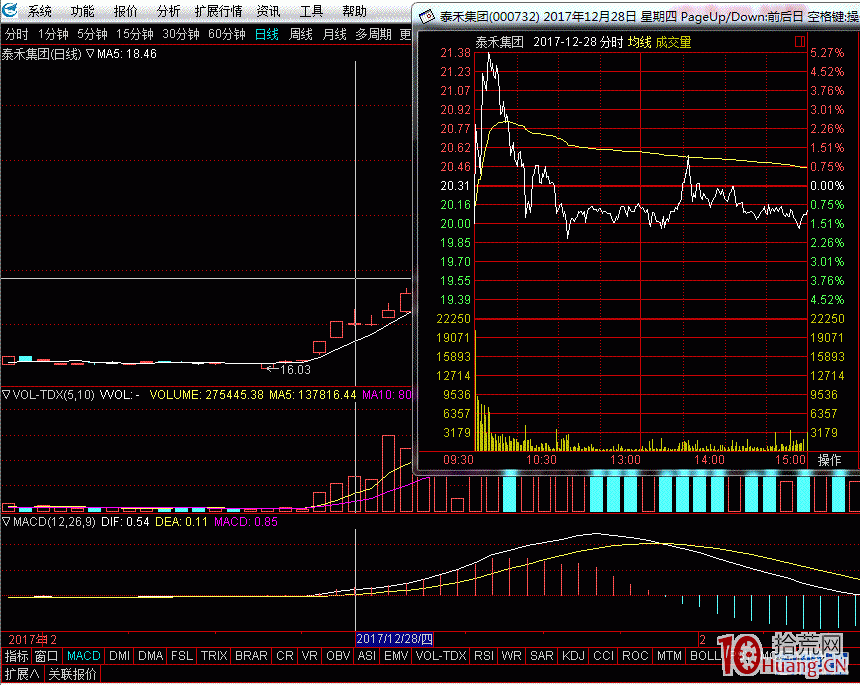
Task: Select the VOL-TDX indicator tab
Action: 440,656
